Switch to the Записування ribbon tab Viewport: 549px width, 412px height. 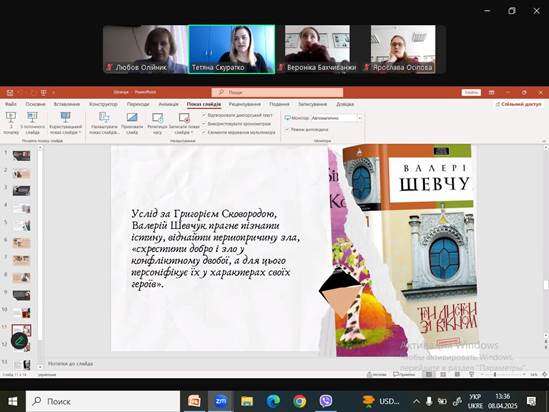pyautogui.click(x=312, y=104)
